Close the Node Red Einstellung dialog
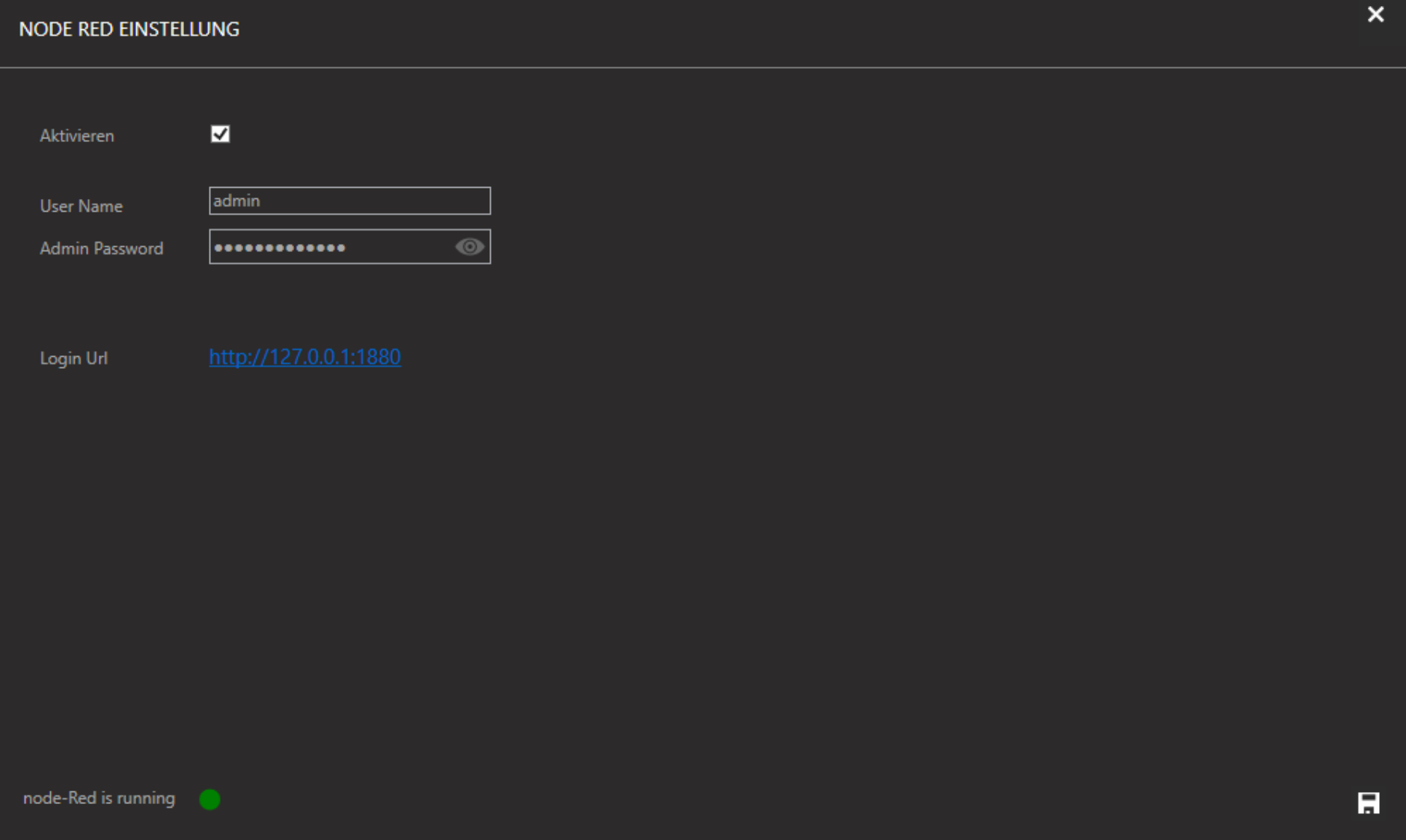Image resolution: width=1406 pixels, height=840 pixels. (x=1375, y=15)
